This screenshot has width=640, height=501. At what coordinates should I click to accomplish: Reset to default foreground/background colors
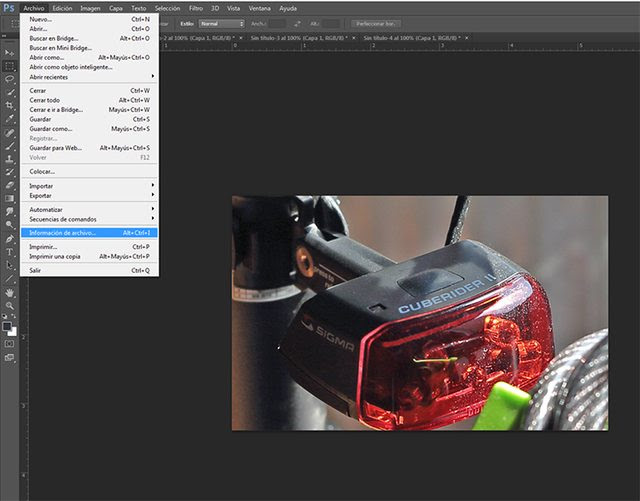click(4, 316)
